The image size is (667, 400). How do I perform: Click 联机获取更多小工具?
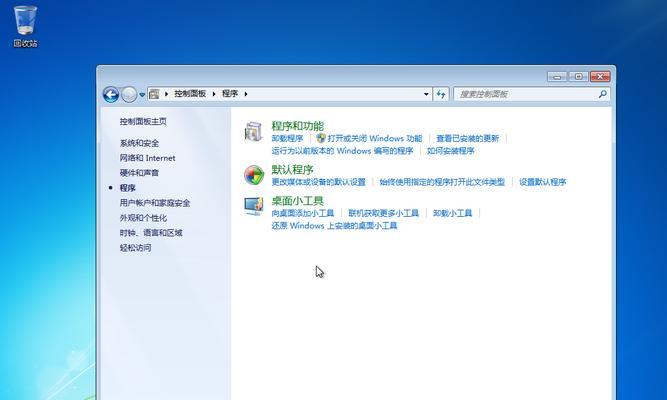point(383,213)
